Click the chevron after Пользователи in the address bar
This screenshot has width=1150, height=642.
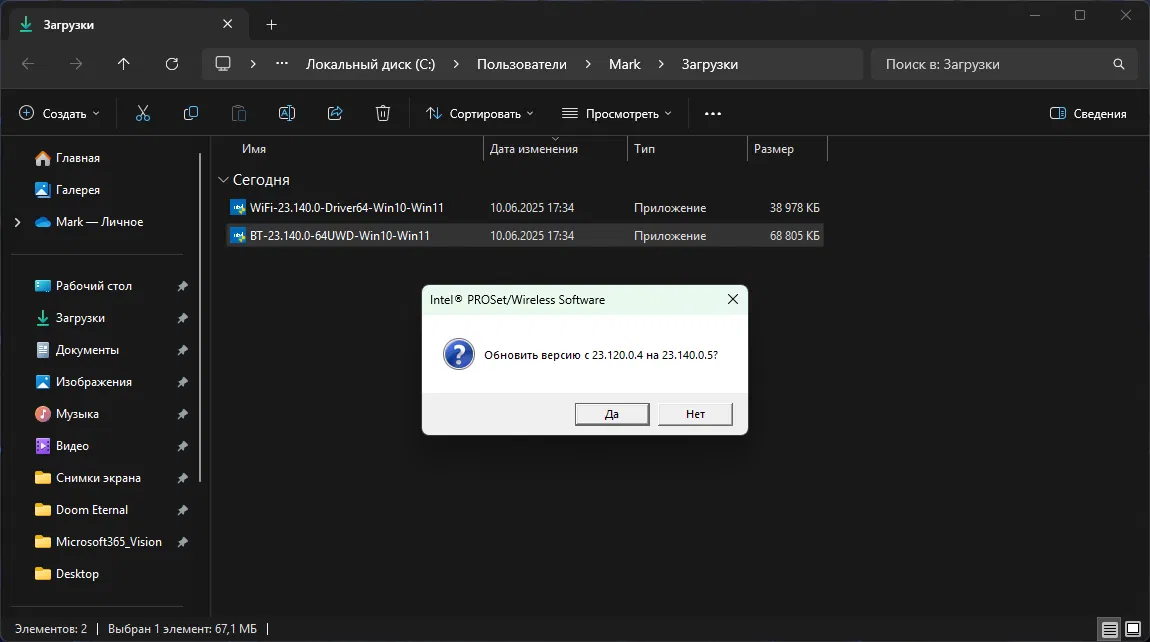tap(588, 65)
